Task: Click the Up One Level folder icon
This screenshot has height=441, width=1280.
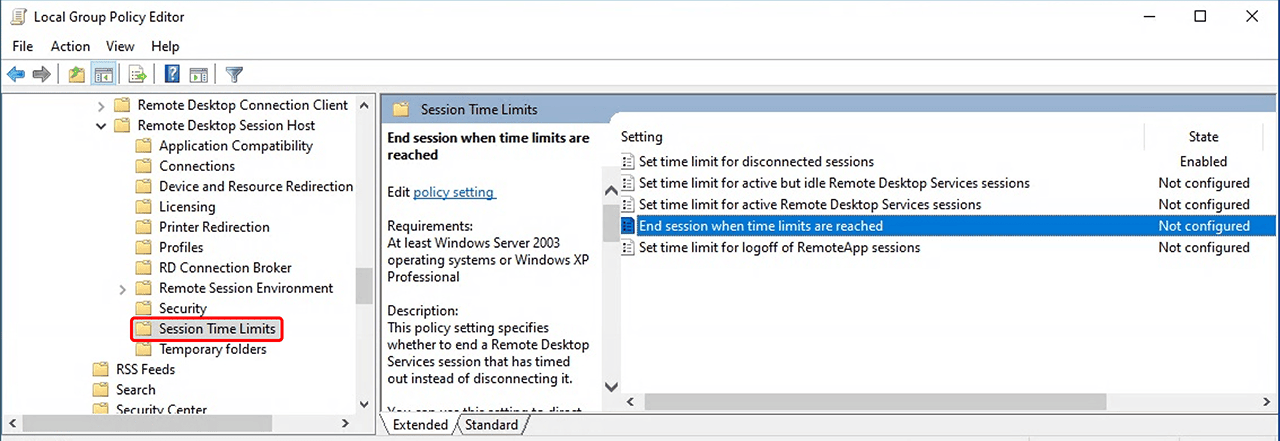Action: [77, 74]
